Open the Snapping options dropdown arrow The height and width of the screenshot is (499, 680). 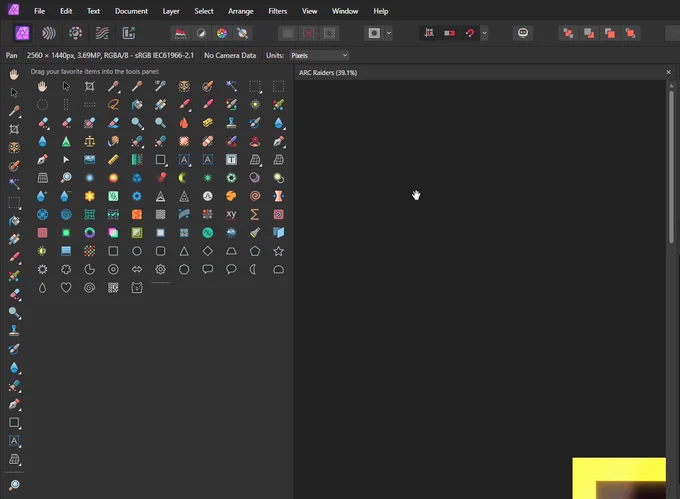coord(484,33)
